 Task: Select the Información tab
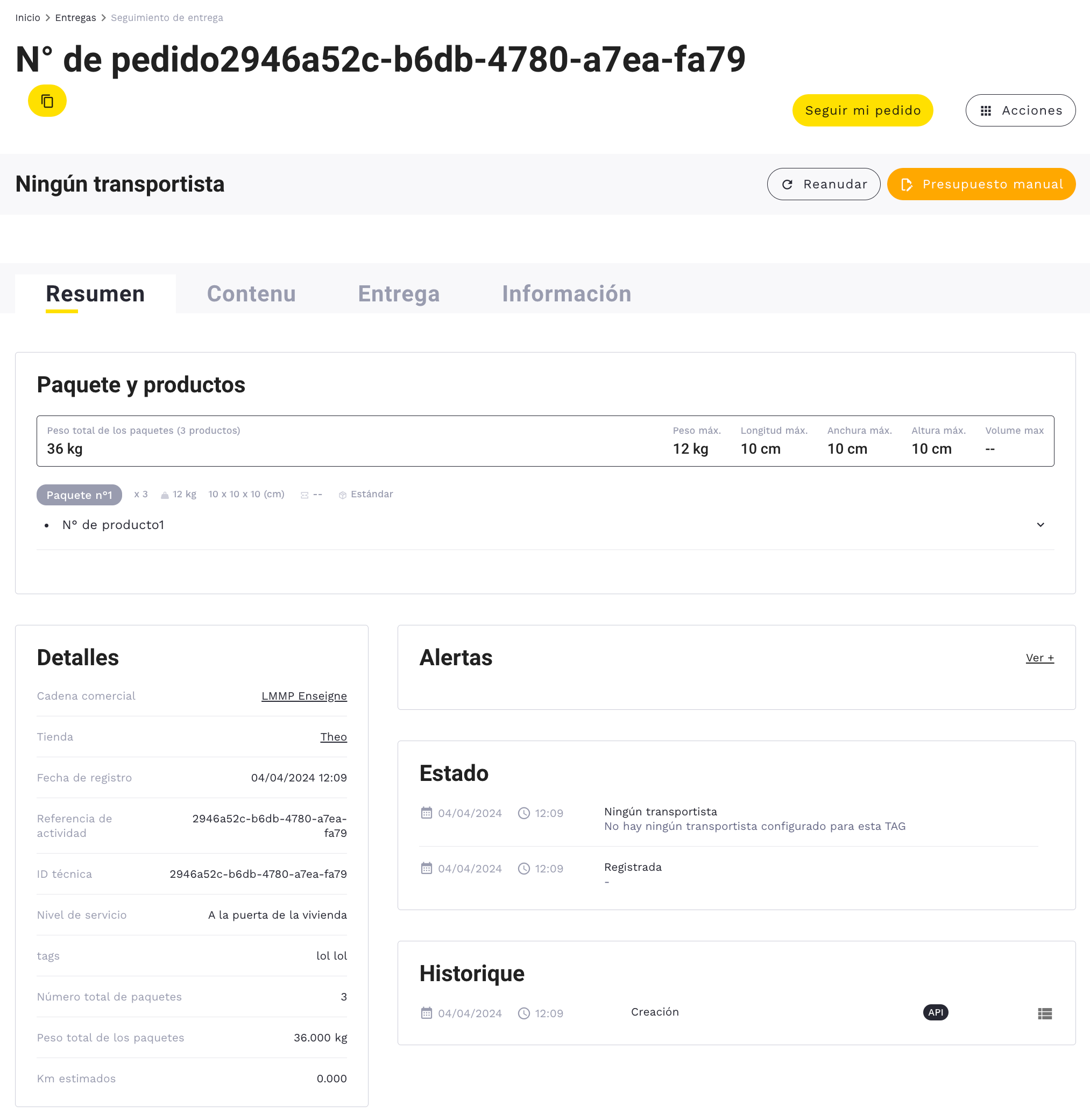566,294
